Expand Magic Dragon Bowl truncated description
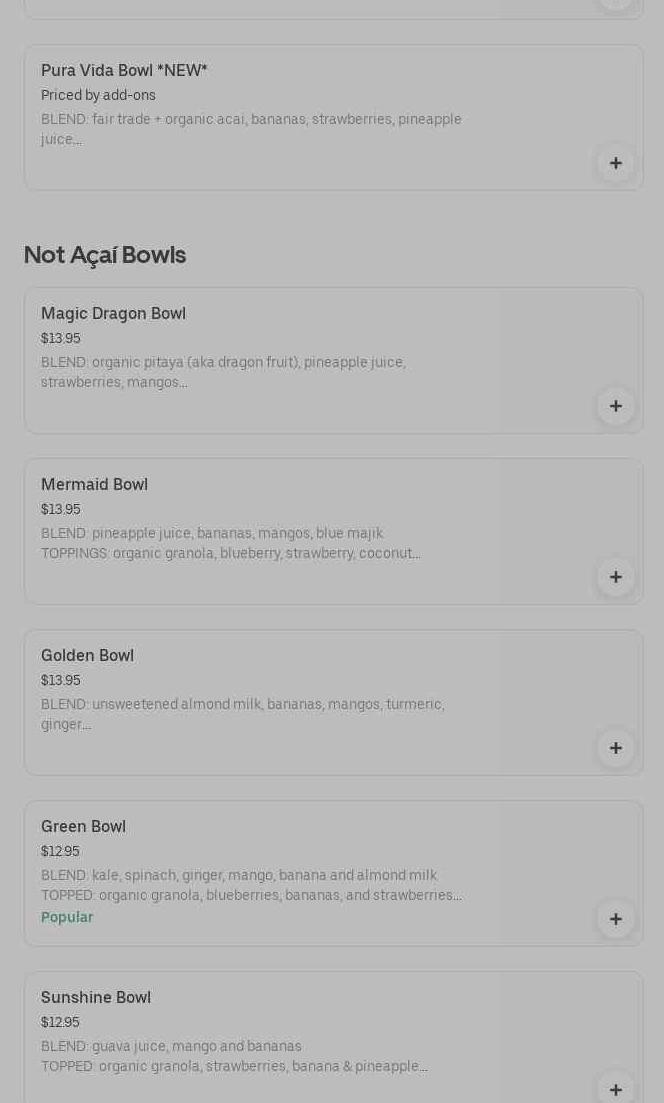Viewport: 664px width, 1103px height. 223,373
